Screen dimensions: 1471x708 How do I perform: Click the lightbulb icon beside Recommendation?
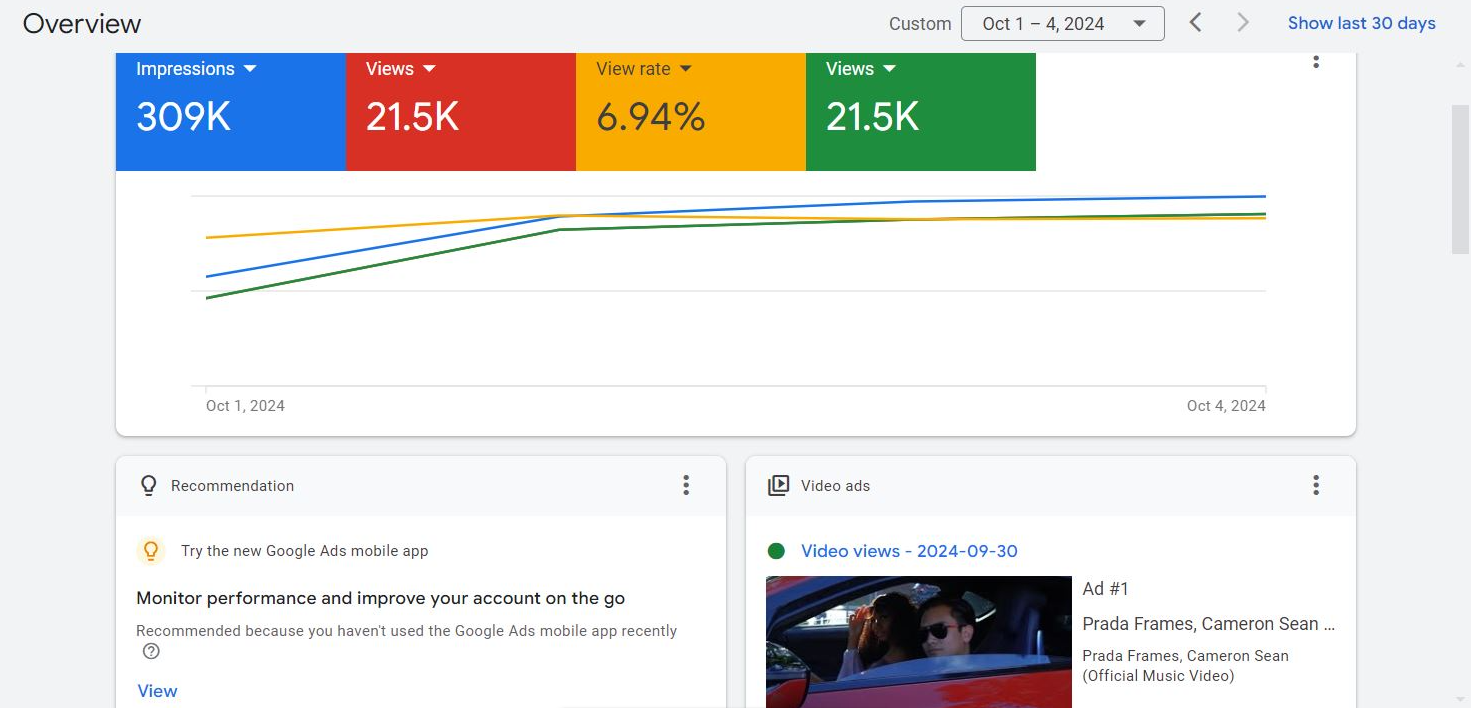tap(149, 485)
